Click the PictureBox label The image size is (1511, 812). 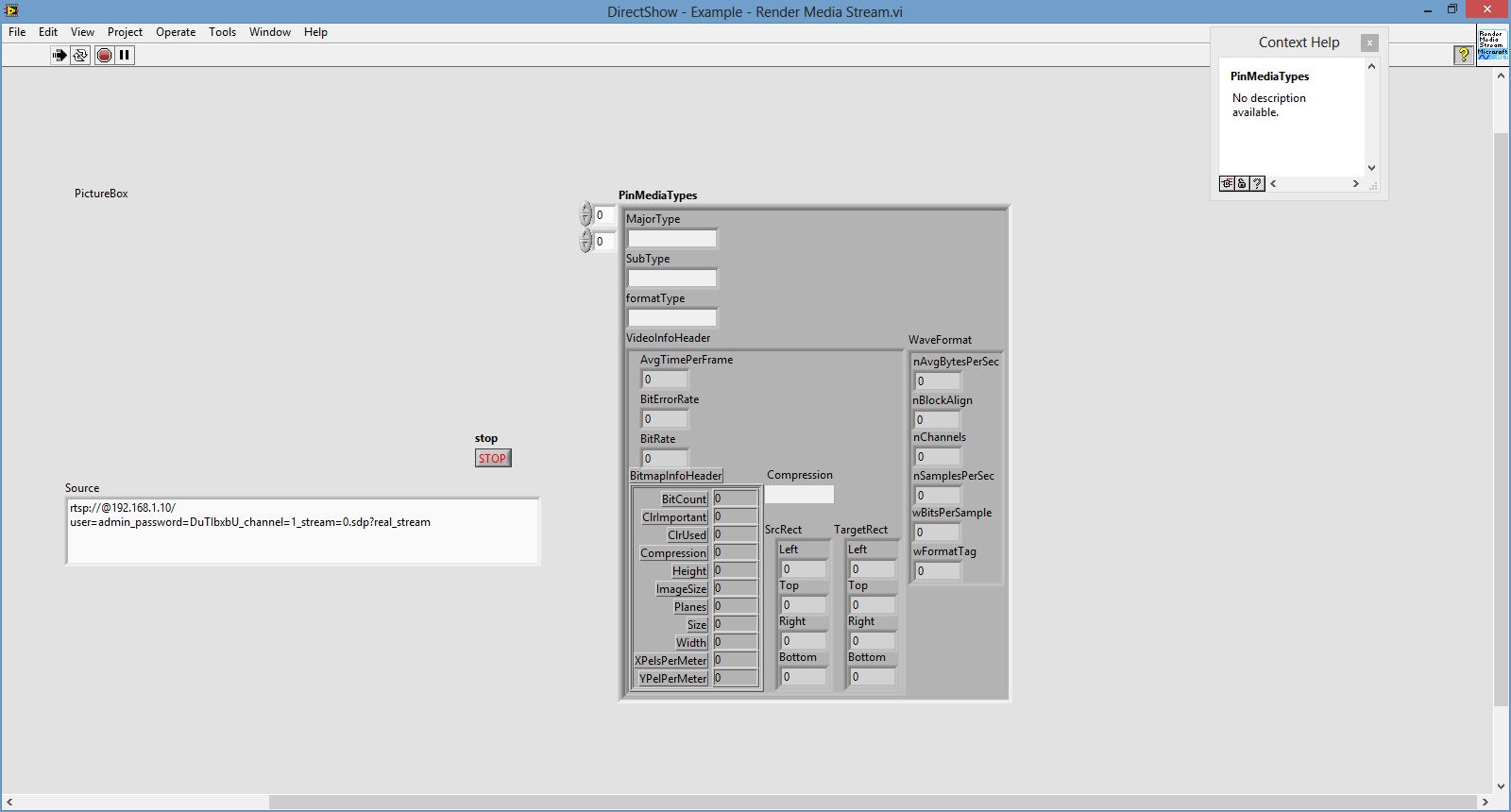click(101, 194)
